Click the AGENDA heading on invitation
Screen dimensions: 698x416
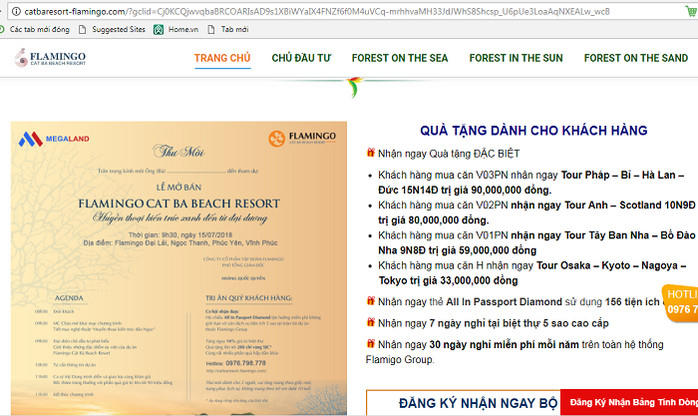[x=69, y=298]
